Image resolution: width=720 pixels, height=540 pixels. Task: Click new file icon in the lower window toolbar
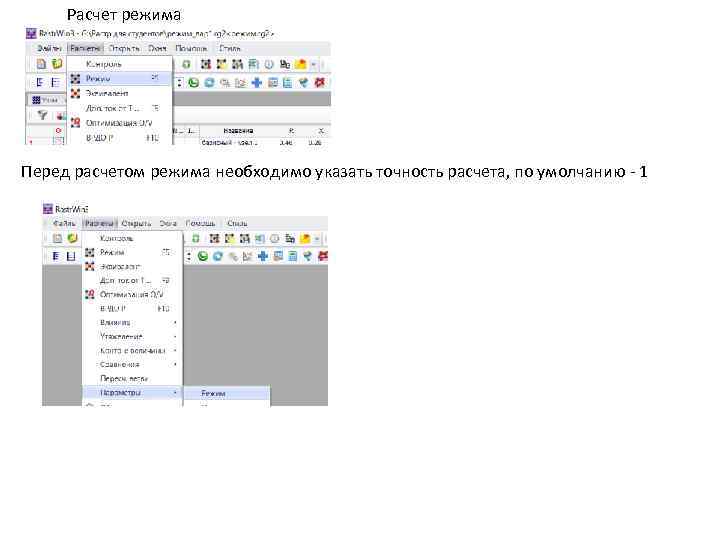(x=57, y=238)
